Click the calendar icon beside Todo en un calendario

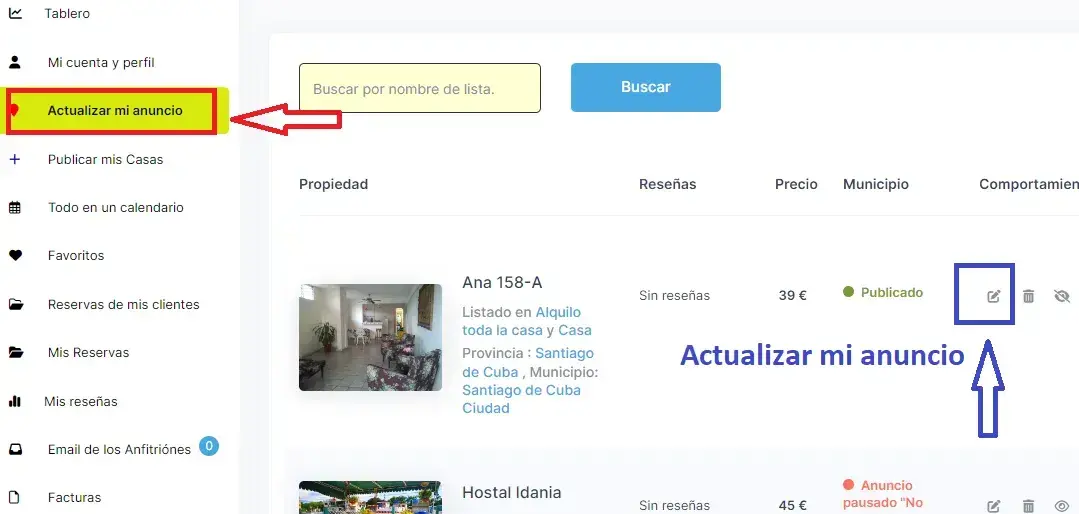14,207
